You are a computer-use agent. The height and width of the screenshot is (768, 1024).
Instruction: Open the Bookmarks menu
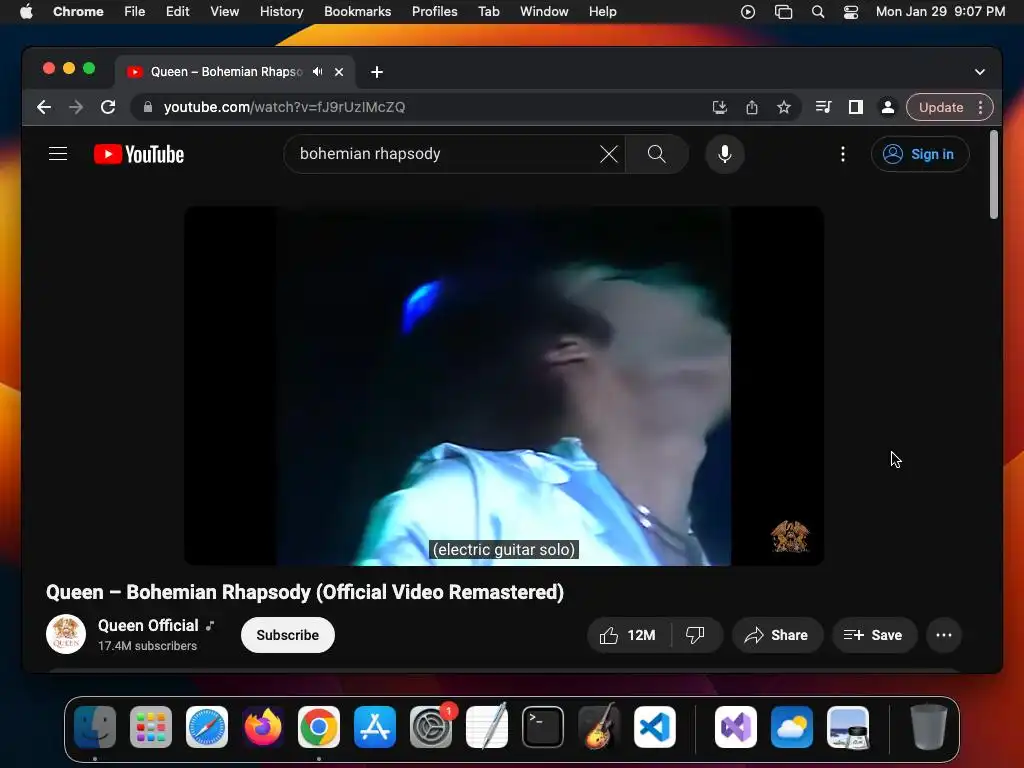pos(357,12)
